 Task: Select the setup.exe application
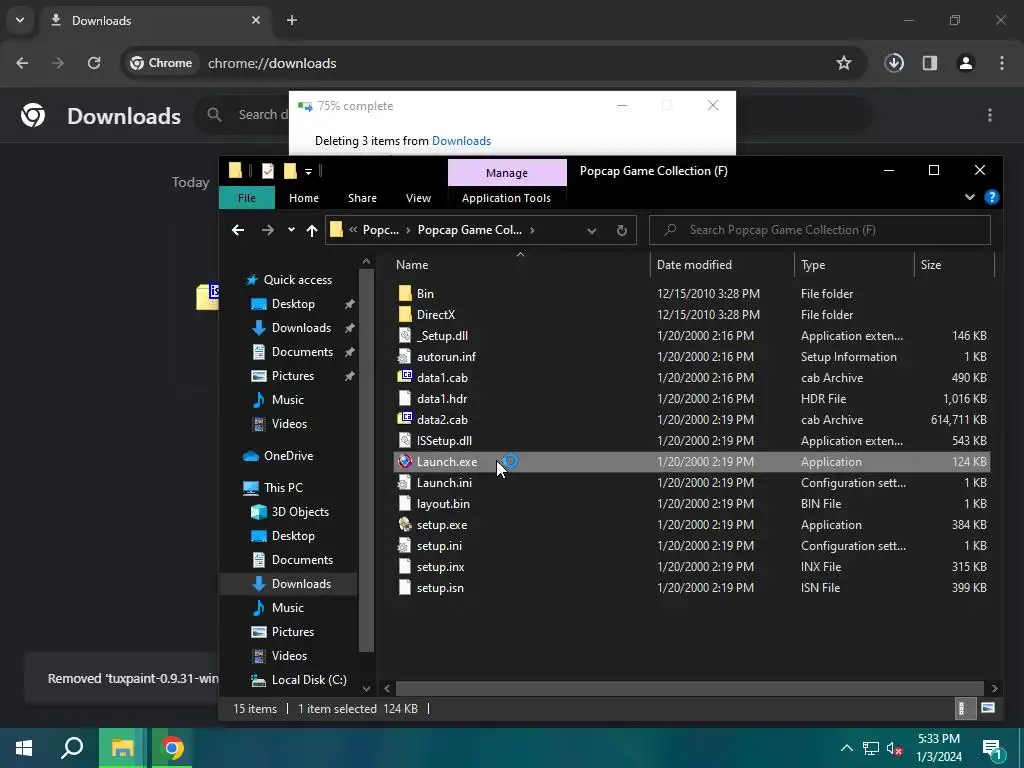[x=441, y=525]
